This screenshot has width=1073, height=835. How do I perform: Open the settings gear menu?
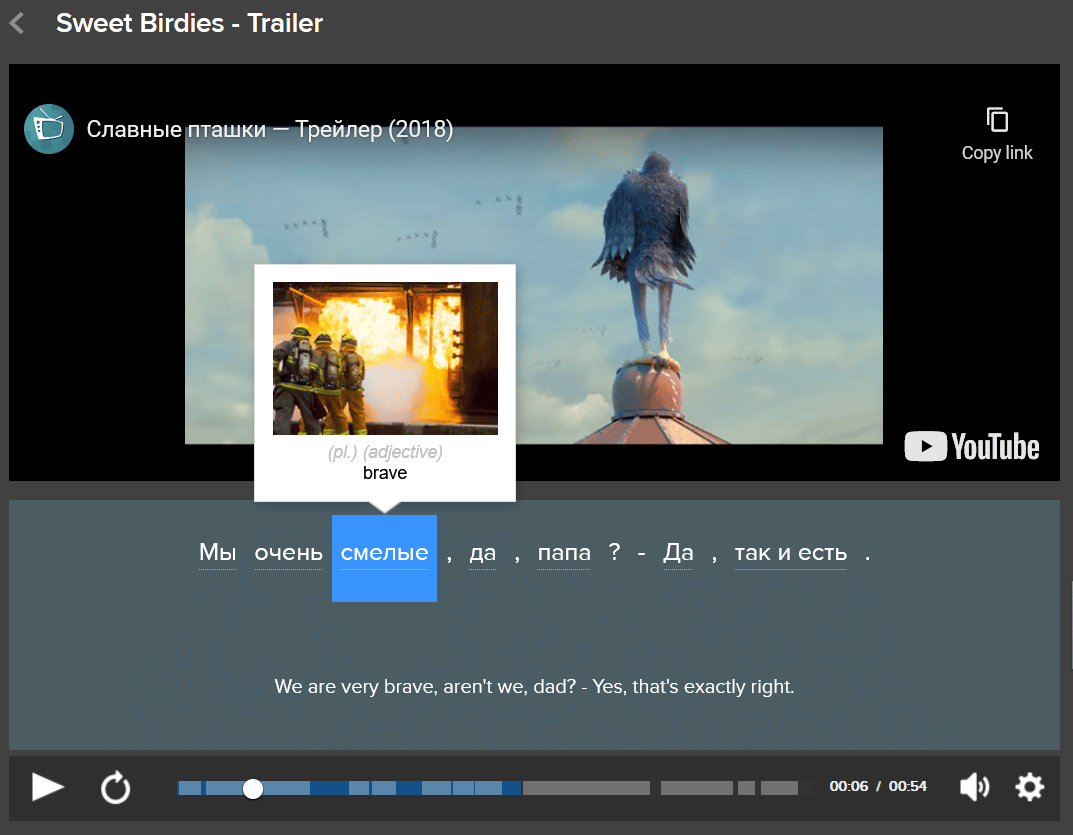pyautogui.click(x=1029, y=787)
